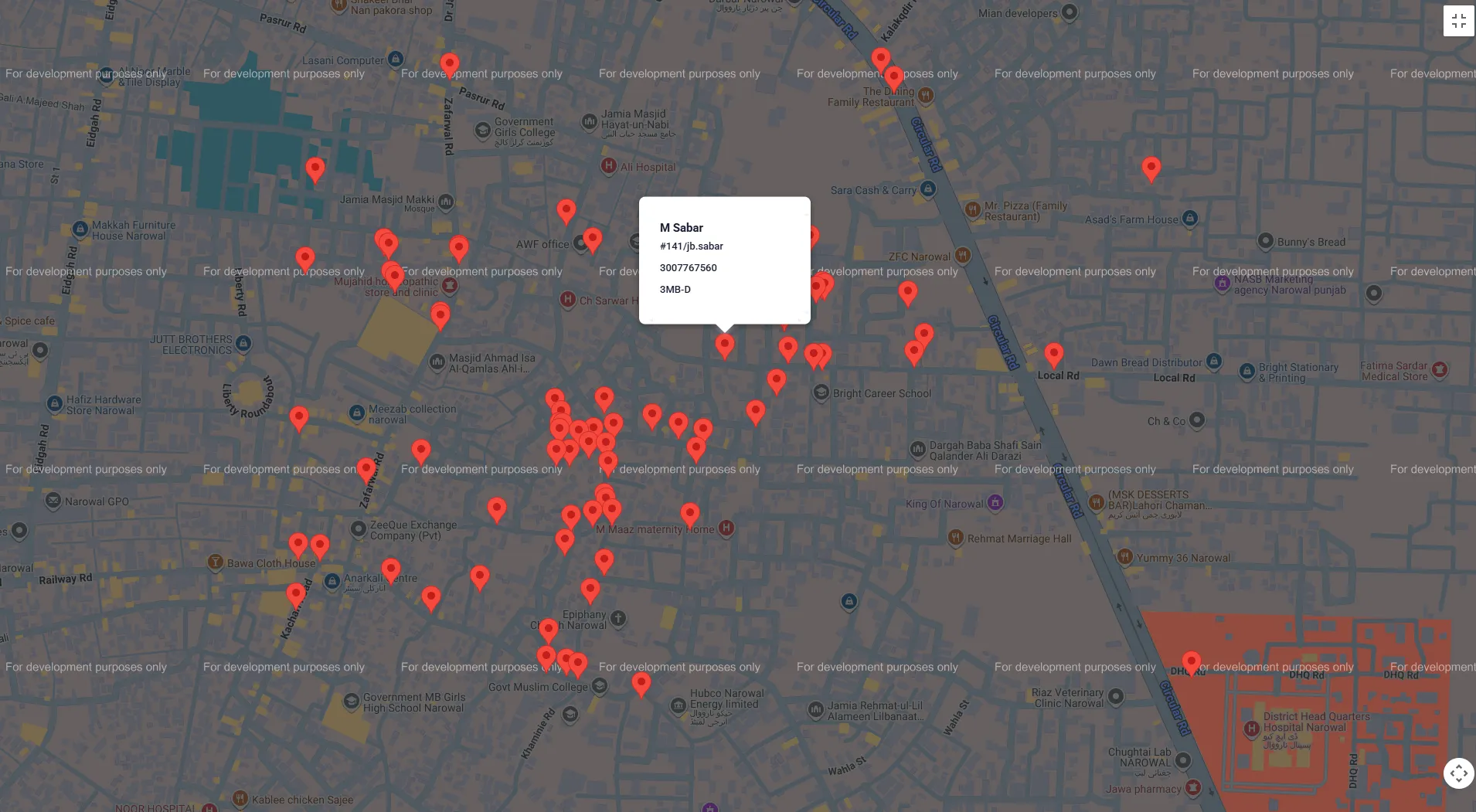Click the phone number 3007767560
Screen dimensions: 1476x812
[689, 268]
